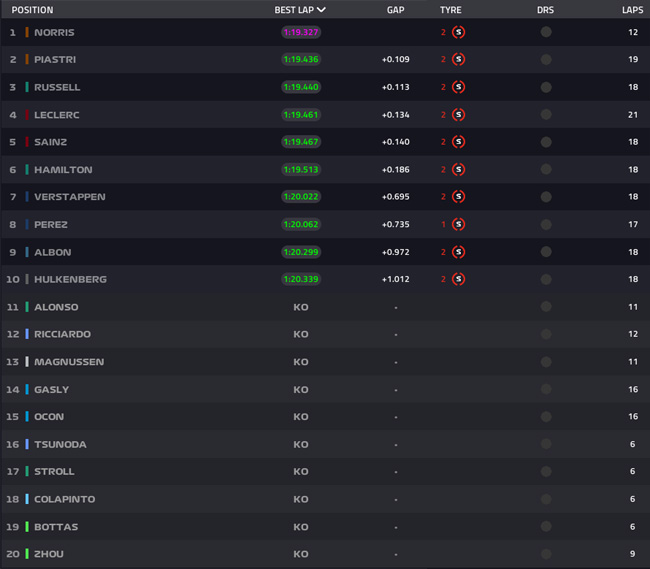Select Russell's 1:19.440 lap time badge
Viewport: 650px width, 569px height.
[301, 87]
